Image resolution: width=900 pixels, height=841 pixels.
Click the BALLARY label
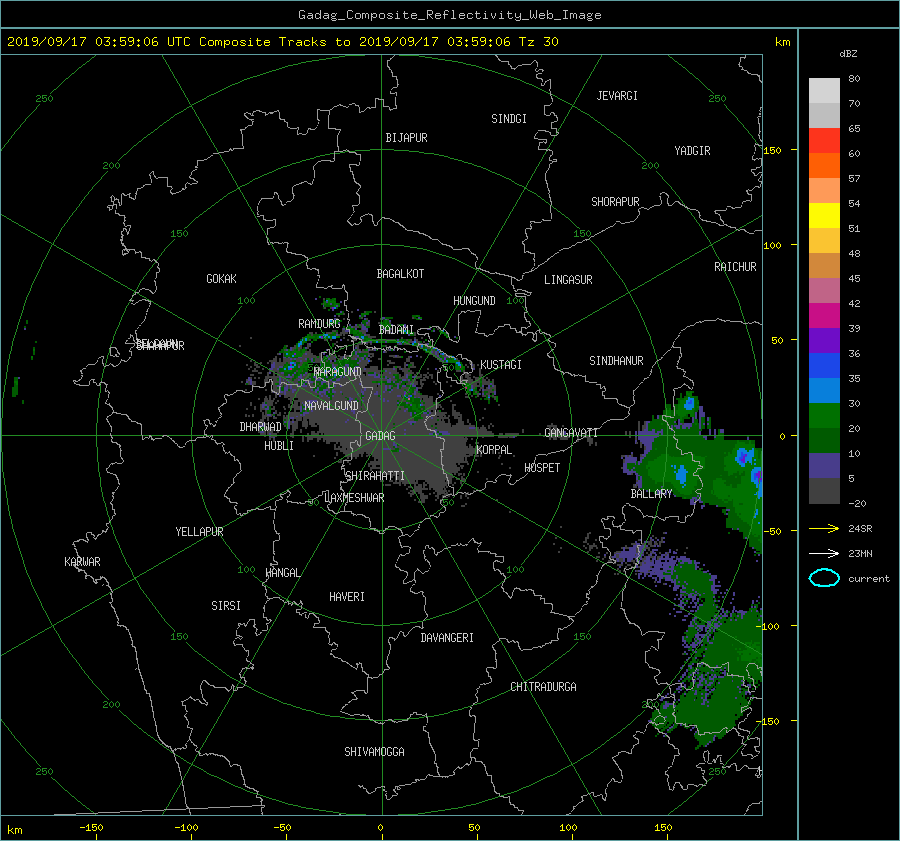click(651, 494)
